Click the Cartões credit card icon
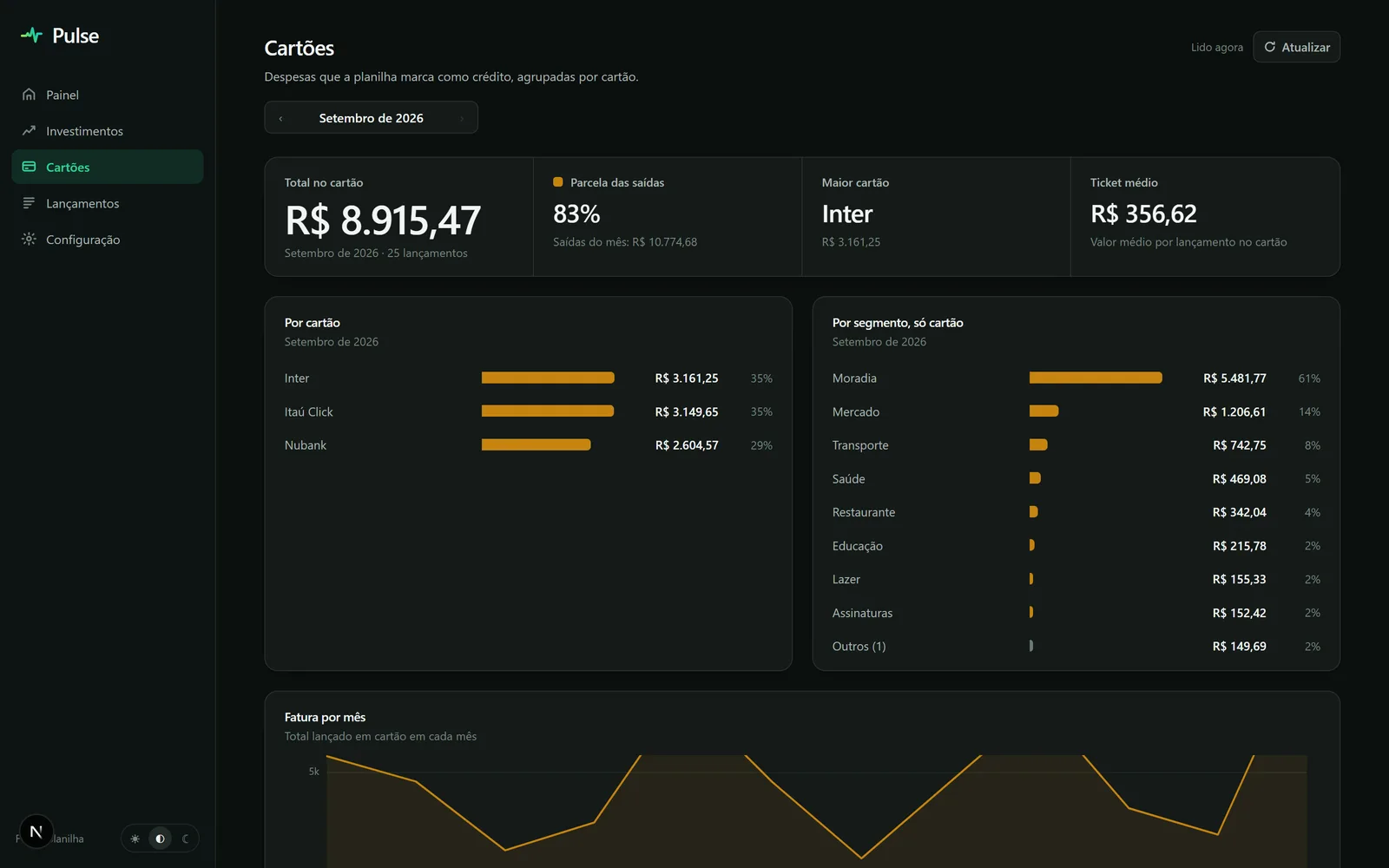1389x868 pixels. point(29,167)
